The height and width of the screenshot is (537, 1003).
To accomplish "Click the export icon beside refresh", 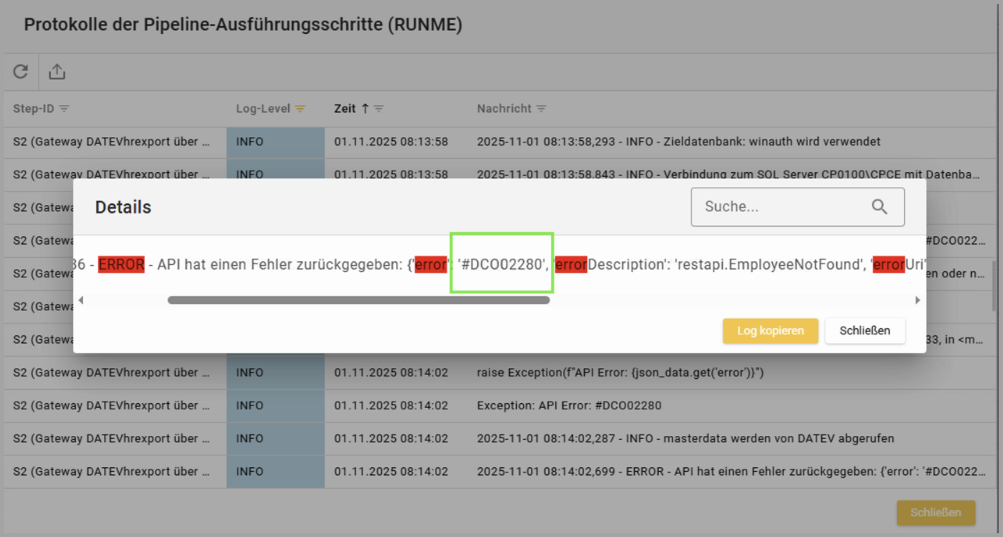I will pos(57,72).
